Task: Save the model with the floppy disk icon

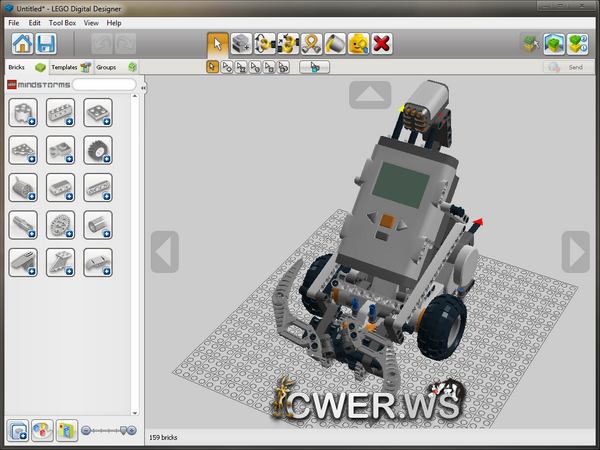Action: click(45, 44)
